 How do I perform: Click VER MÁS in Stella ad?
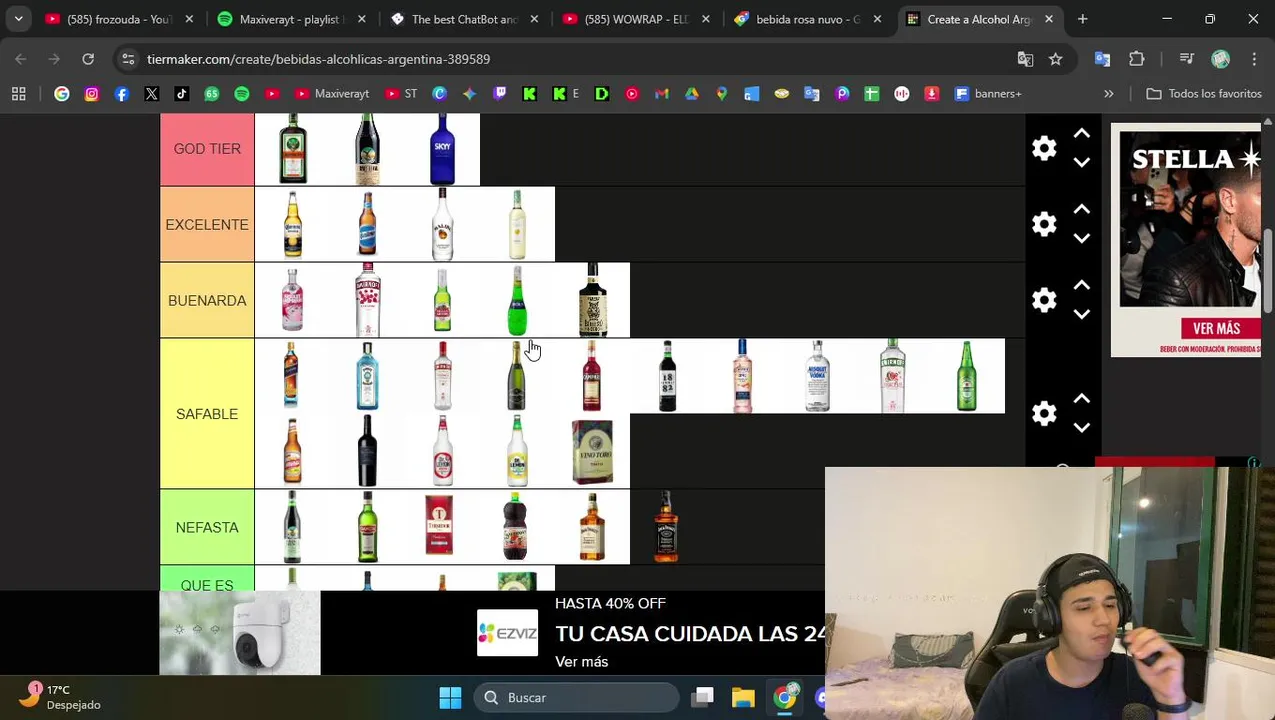point(1216,328)
